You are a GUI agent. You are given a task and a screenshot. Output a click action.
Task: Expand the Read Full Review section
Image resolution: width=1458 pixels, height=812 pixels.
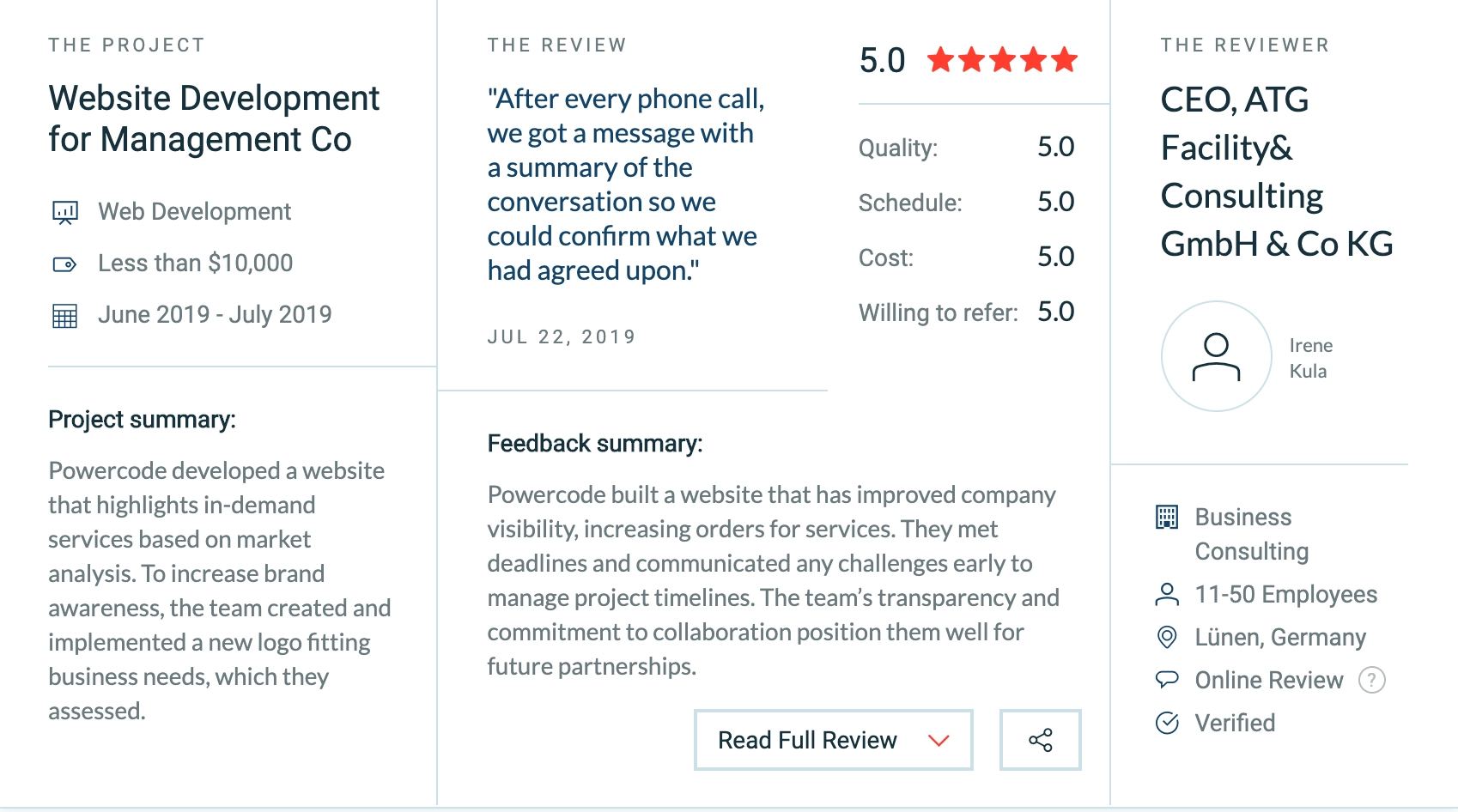tap(807, 739)
